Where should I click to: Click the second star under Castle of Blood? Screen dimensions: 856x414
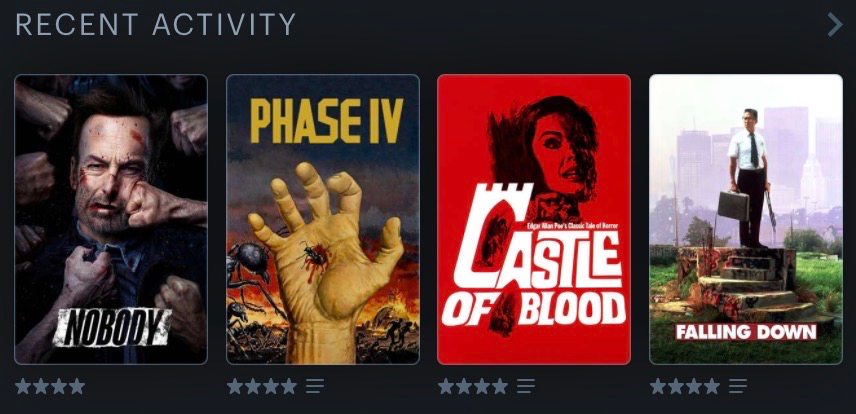tap(464, 387)
